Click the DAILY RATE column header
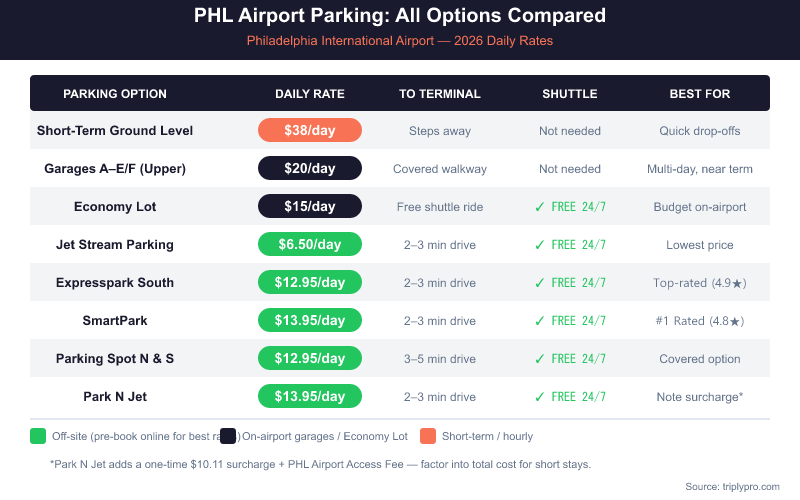Screen dimensions: 800x500 coord(310,94)
